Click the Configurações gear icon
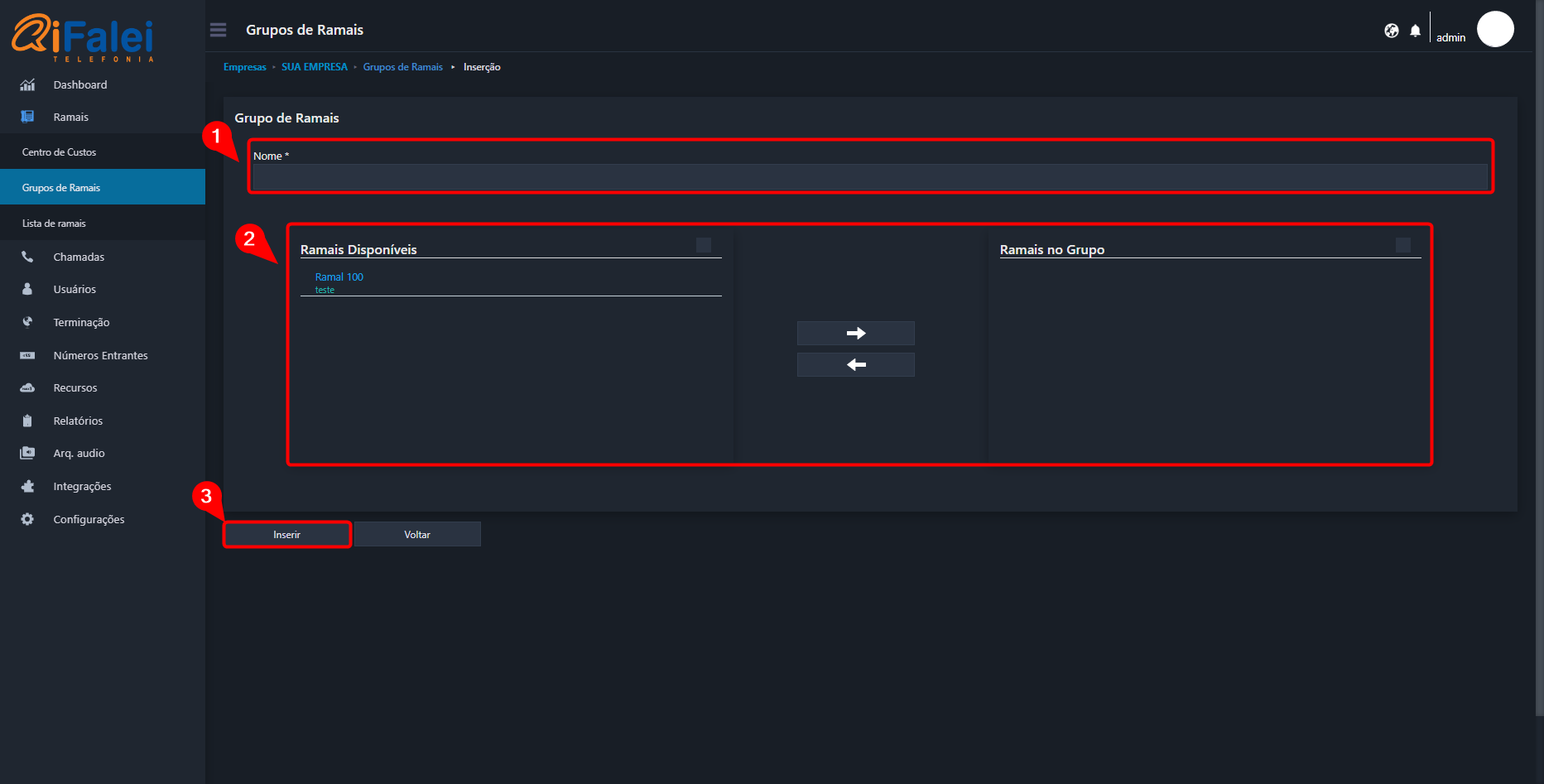Viewport: 1544px width, 784px height. pyautogui.click(x=27, y=519)
